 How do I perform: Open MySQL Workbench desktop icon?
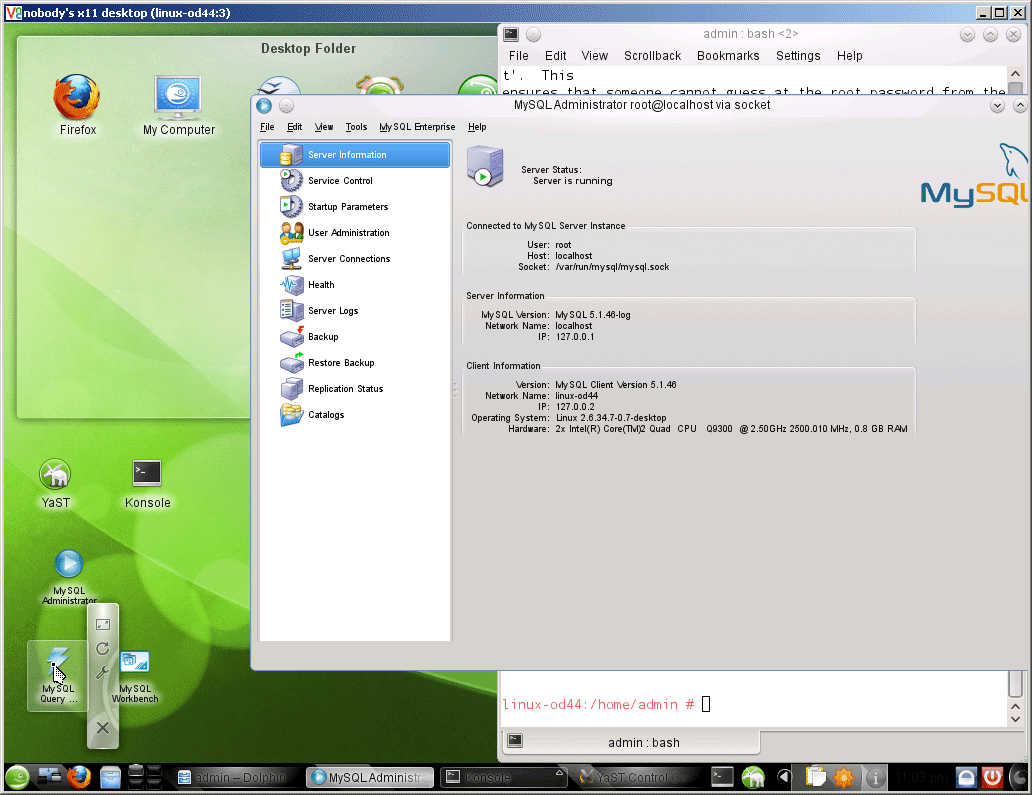click(135, 675)
